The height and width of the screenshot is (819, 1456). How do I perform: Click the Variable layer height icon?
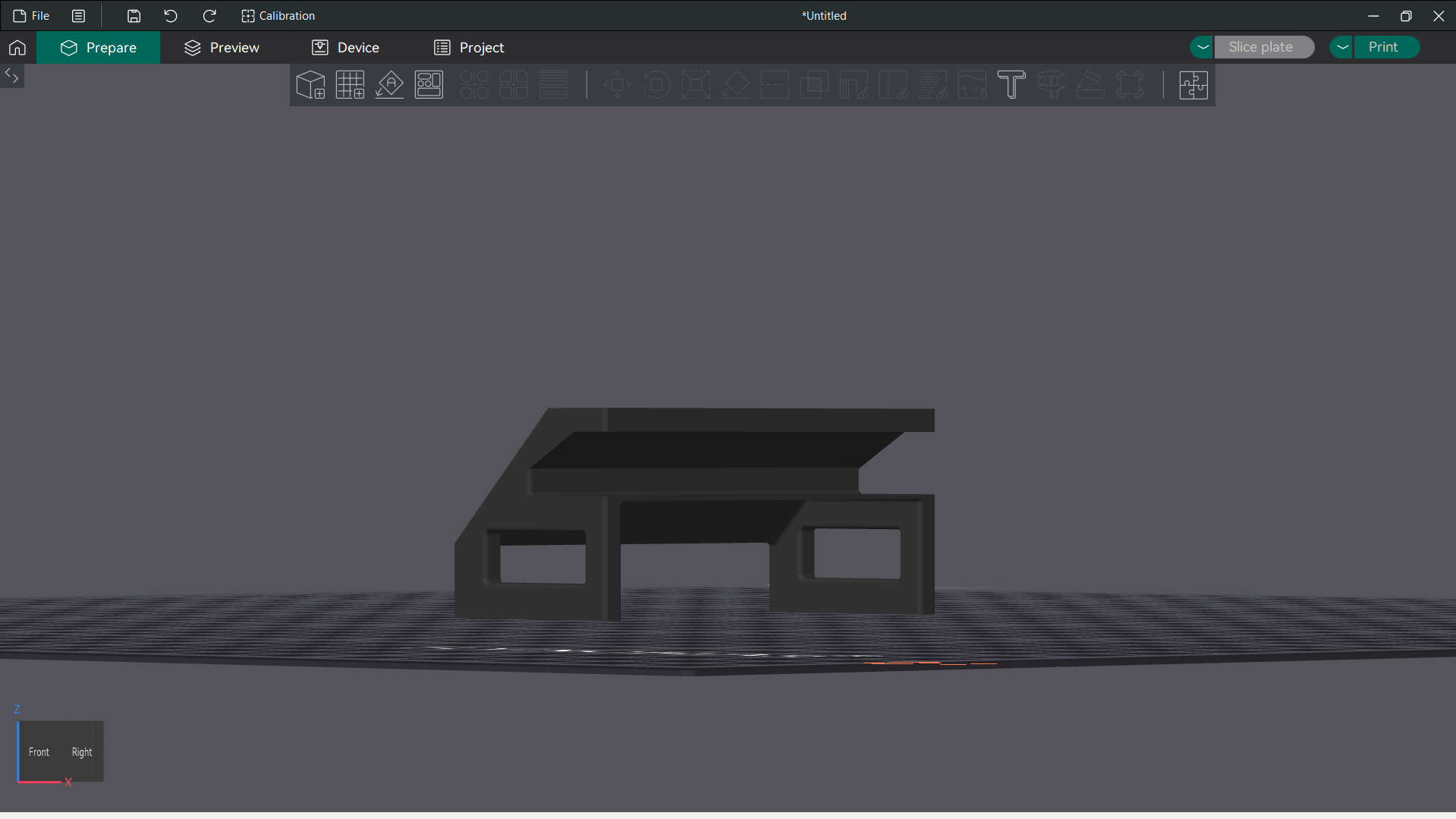[553, 85]
